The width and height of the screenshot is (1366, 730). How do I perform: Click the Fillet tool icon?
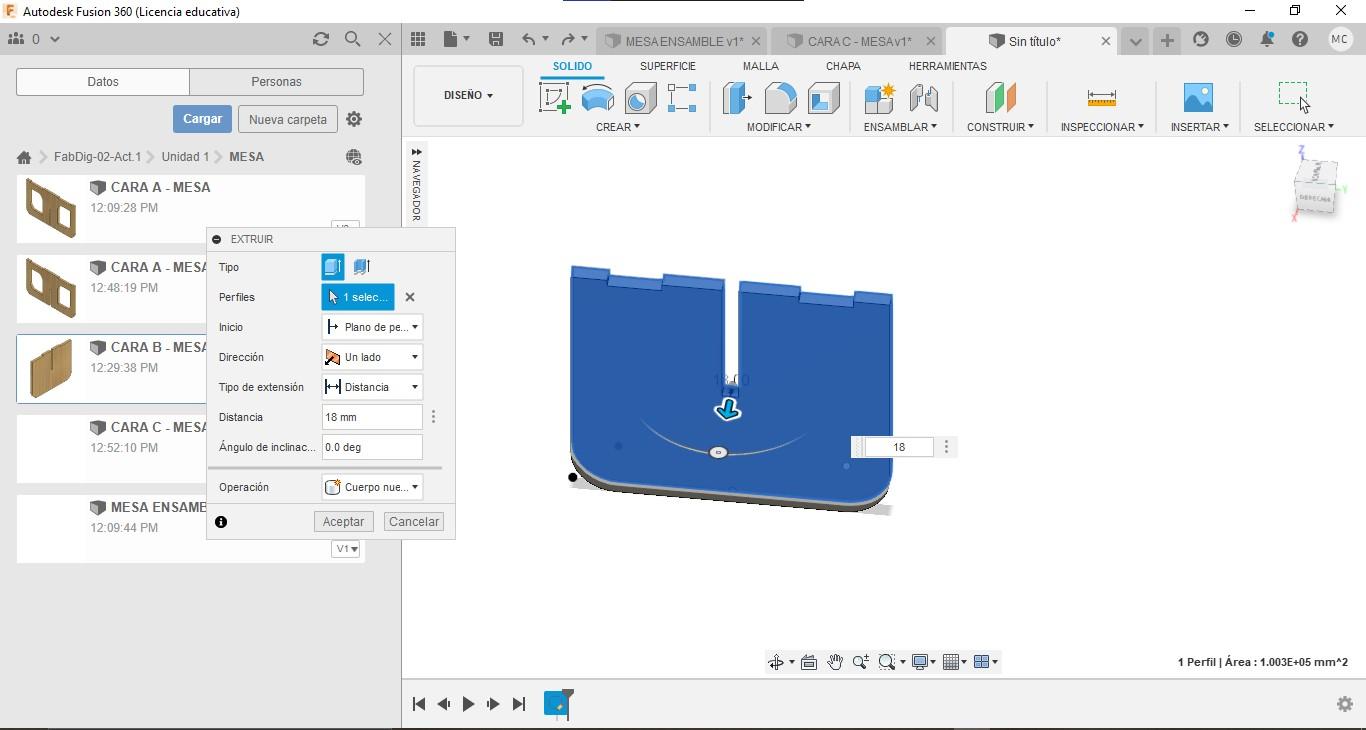(781, 98)
